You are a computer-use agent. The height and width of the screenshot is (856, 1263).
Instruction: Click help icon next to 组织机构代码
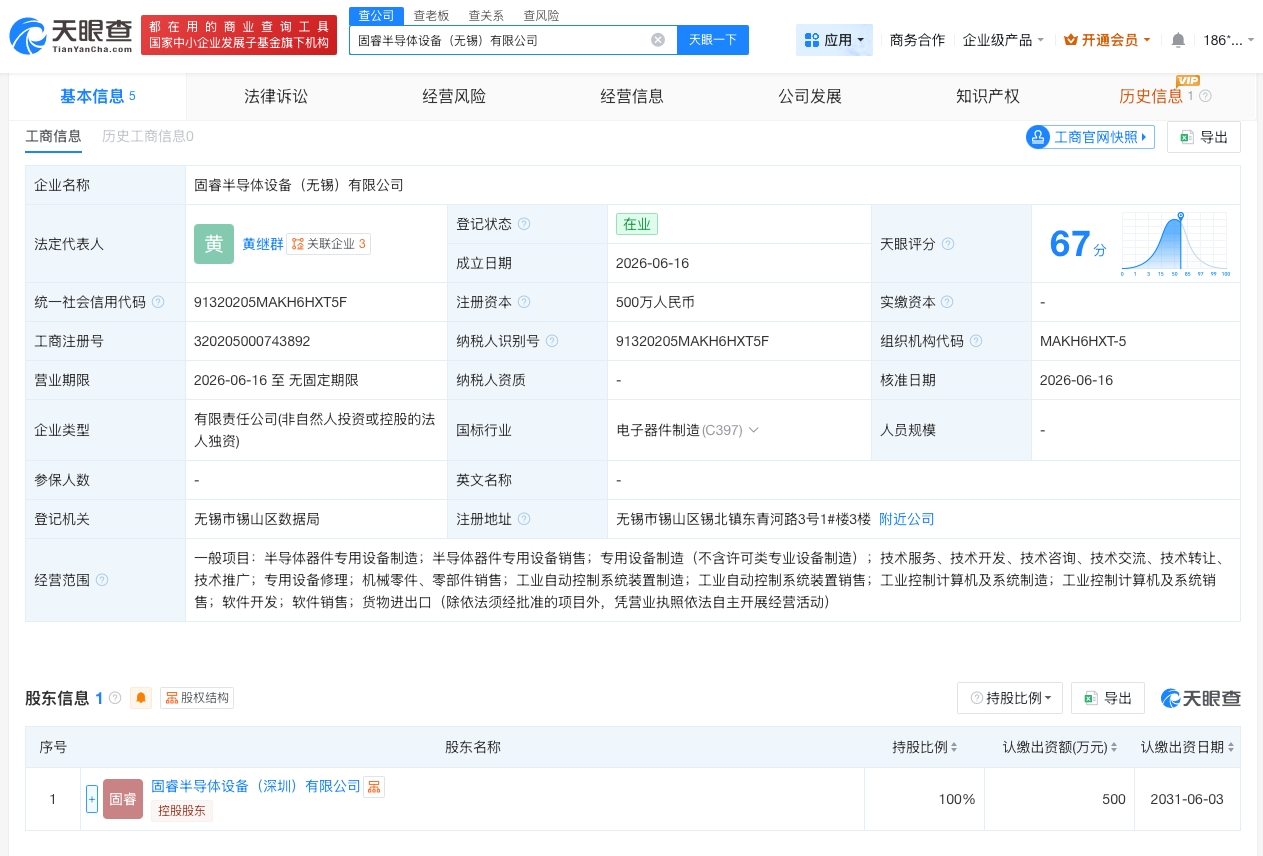click(x=975, y=341)
